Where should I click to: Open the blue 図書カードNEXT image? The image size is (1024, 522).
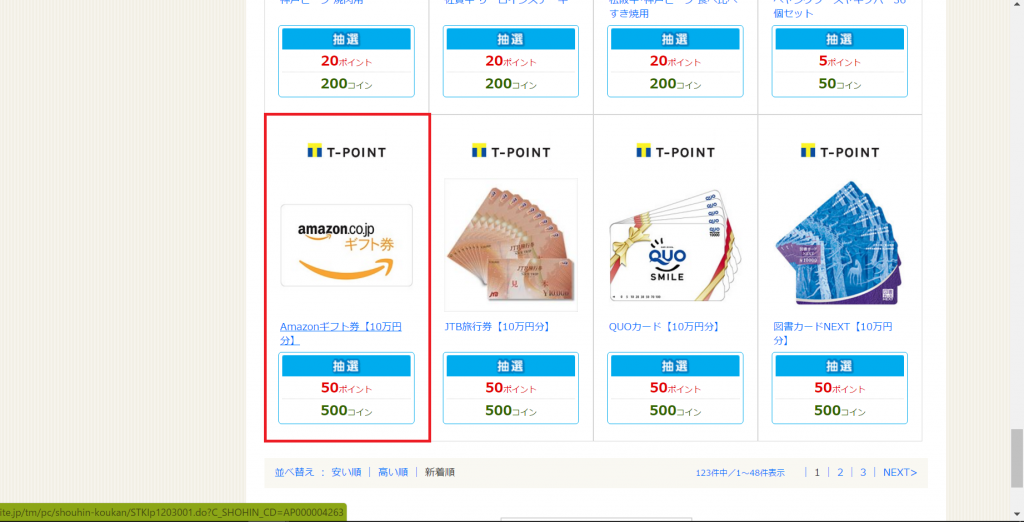[x=840, y=244]
